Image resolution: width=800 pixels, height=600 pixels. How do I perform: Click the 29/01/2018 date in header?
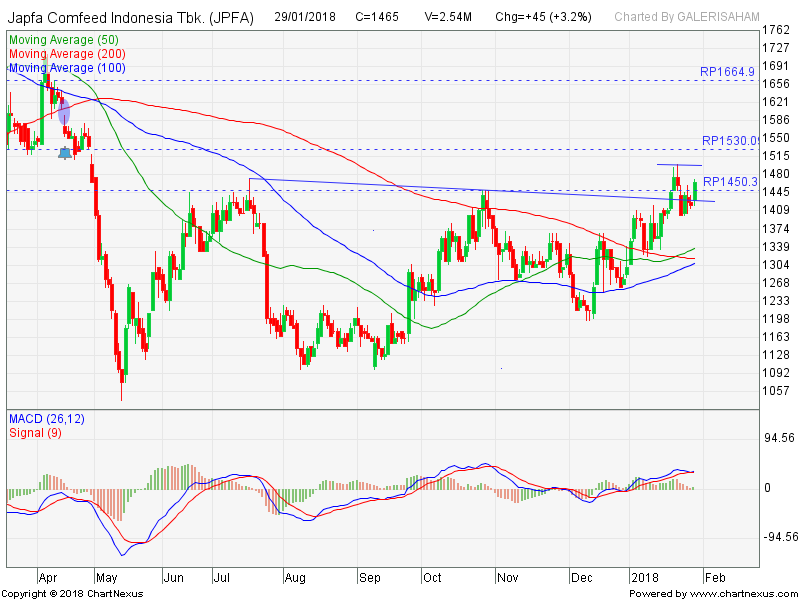(x=307, y=17)
